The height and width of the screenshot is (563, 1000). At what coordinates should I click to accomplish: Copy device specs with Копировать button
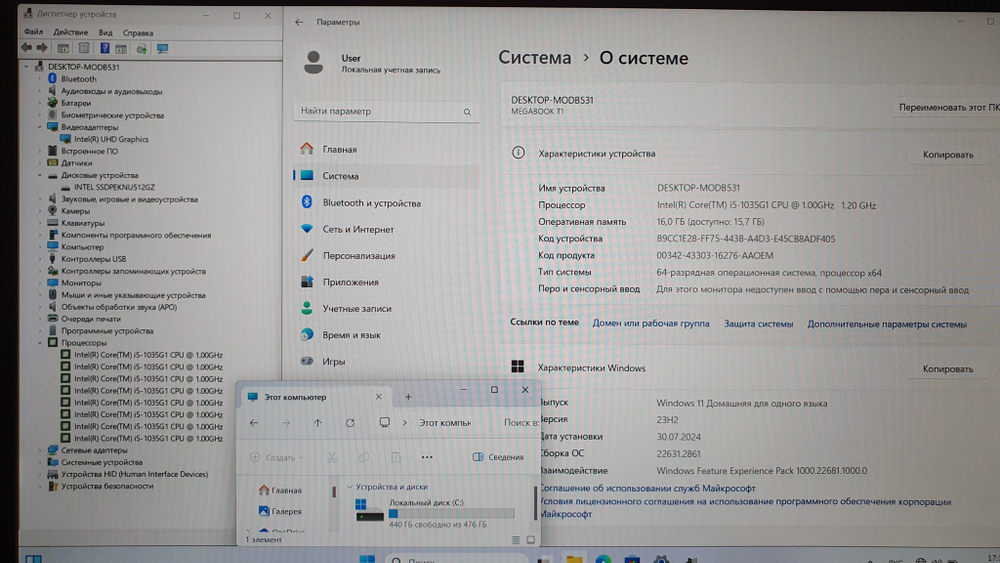tap(948, 154)
